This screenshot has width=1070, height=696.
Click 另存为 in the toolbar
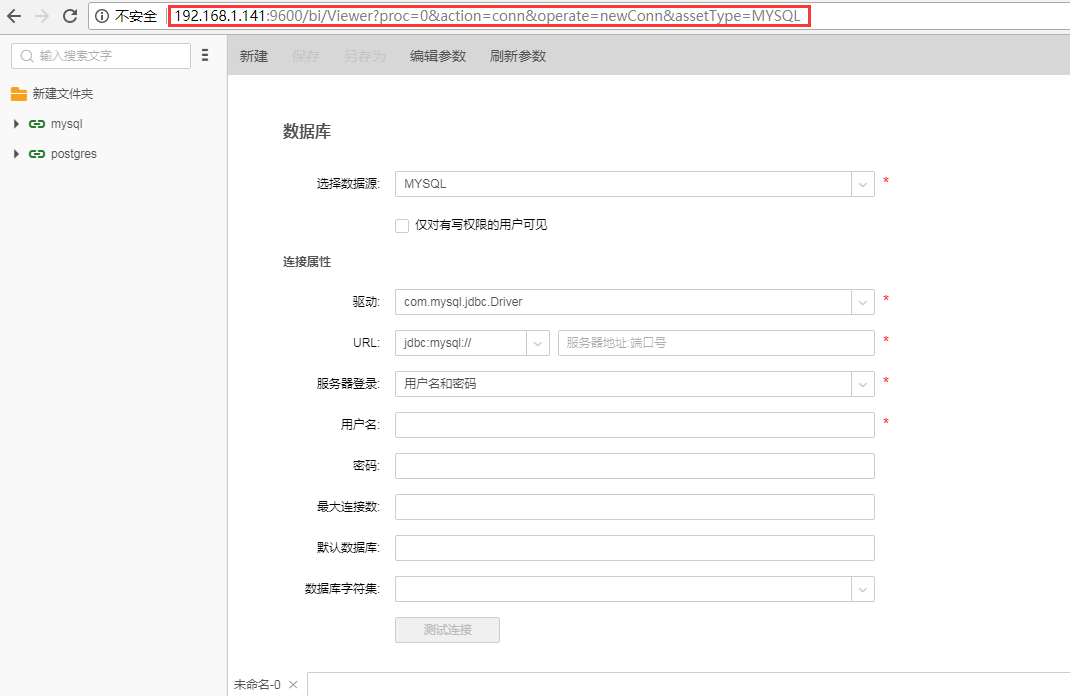tap(365, 56)
